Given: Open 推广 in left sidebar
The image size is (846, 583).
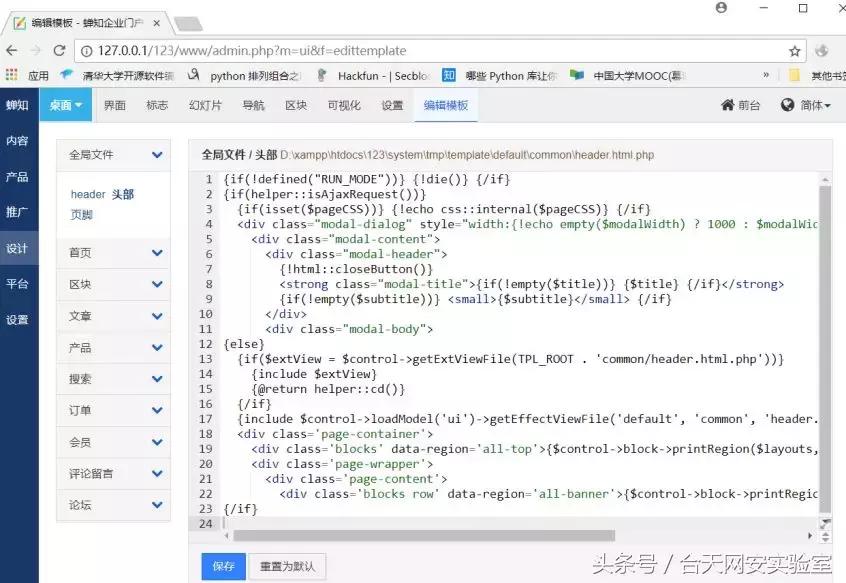Looking at the screenshot, I should [18, 212].
